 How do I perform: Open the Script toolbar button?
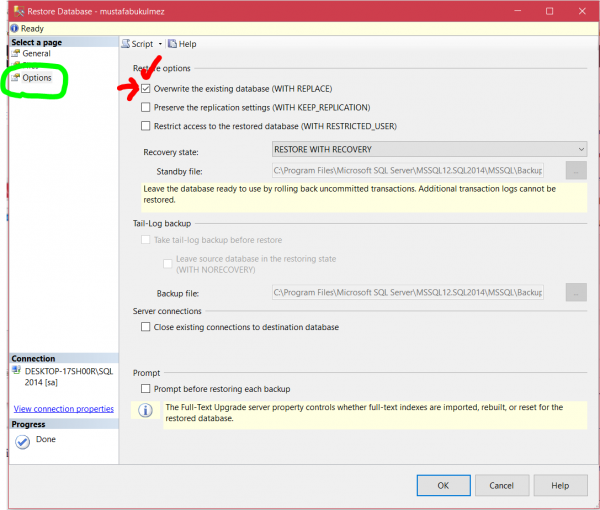[137, 44]
